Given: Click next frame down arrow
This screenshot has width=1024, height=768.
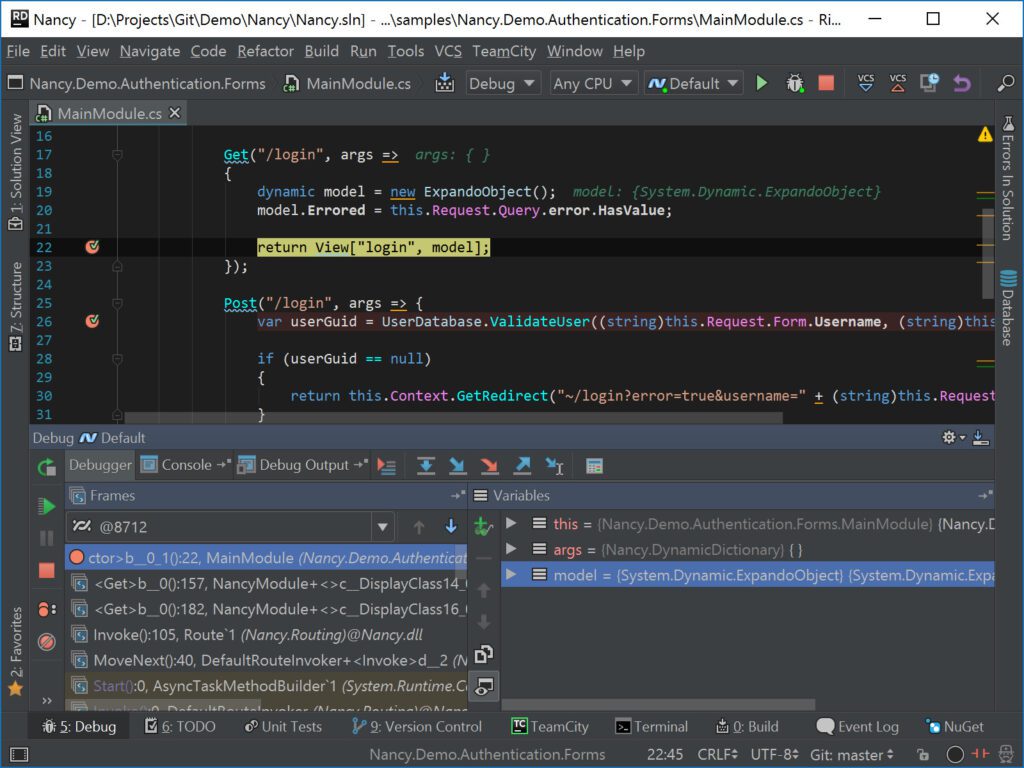Looking at the screenshot, I should click(450, 526).
